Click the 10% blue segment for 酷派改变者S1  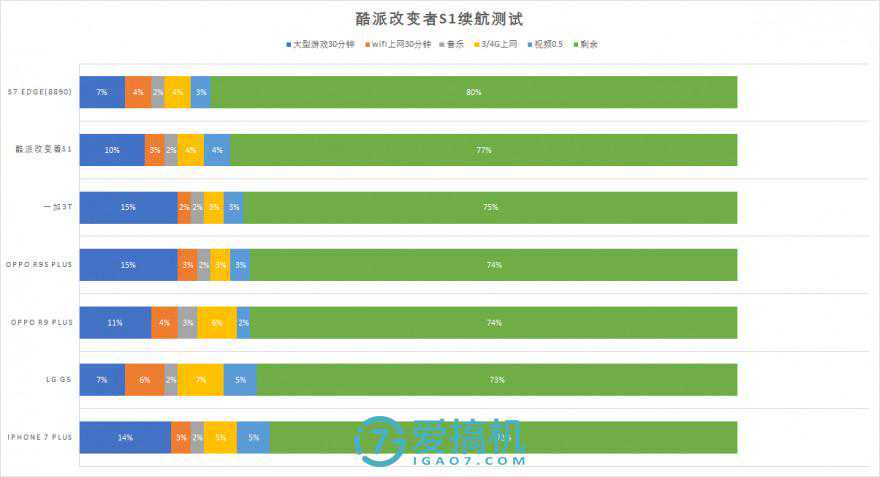click(112, 150)
